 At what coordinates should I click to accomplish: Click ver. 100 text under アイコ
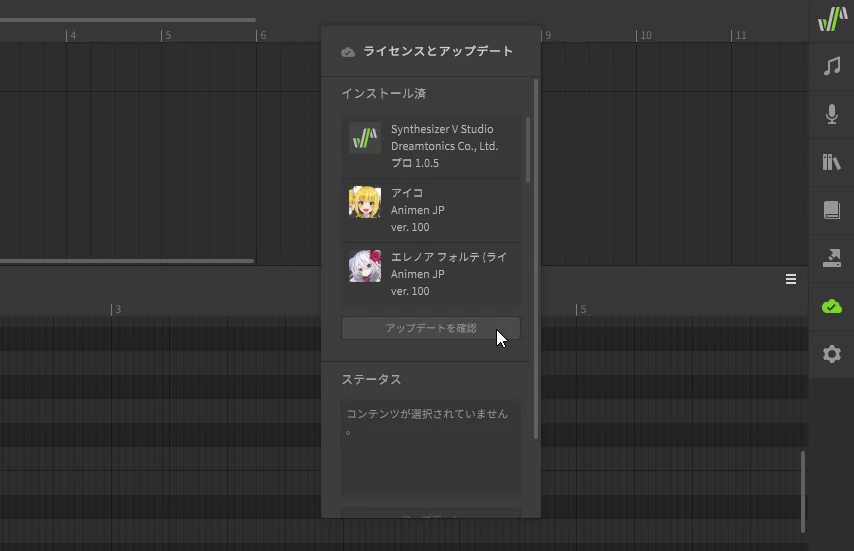click(x=410, y=227)
